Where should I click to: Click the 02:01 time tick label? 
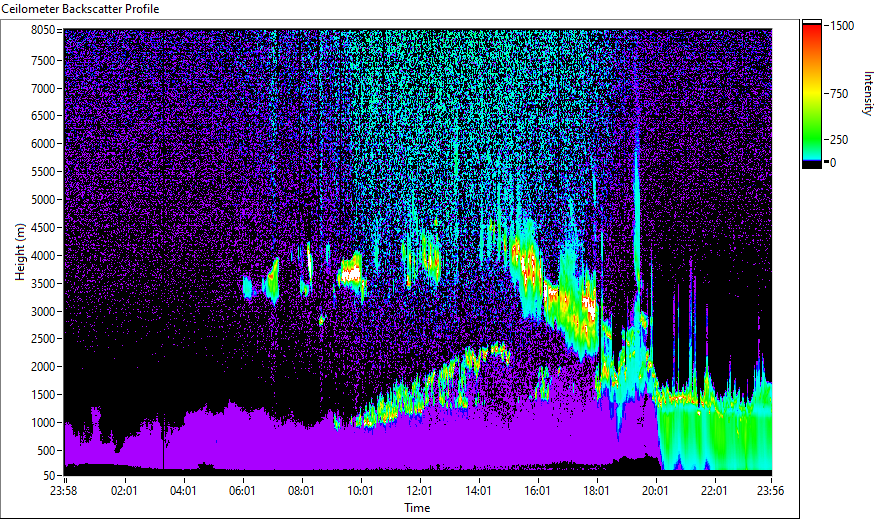pos(124,491)
